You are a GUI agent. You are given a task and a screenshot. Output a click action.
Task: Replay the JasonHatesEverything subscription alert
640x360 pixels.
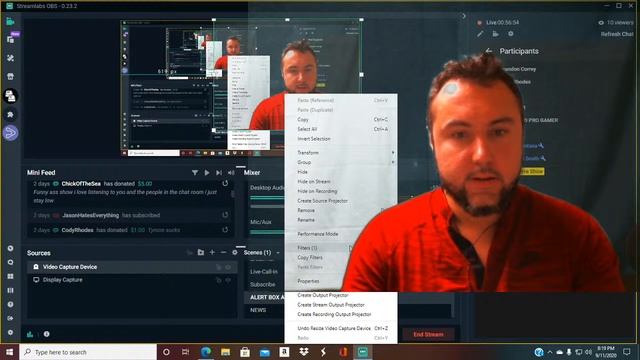pyautogui.click(x=225, y=215)
